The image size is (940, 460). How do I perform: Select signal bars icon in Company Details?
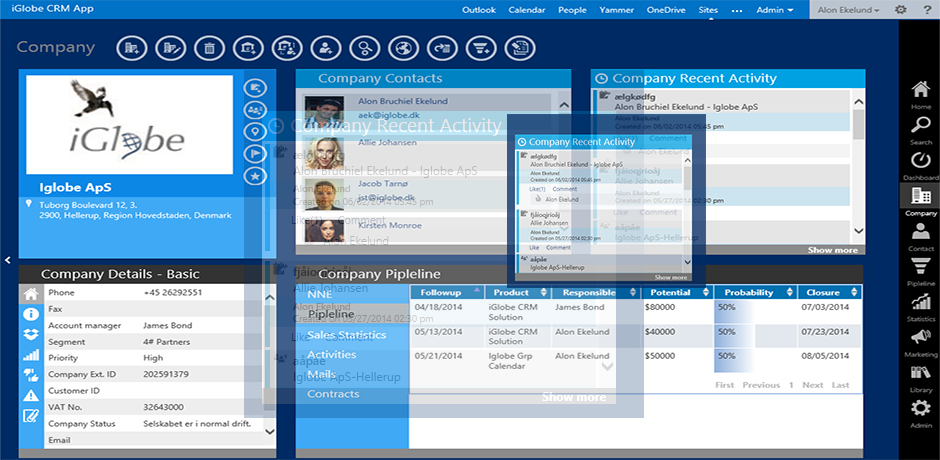(31, 354)
